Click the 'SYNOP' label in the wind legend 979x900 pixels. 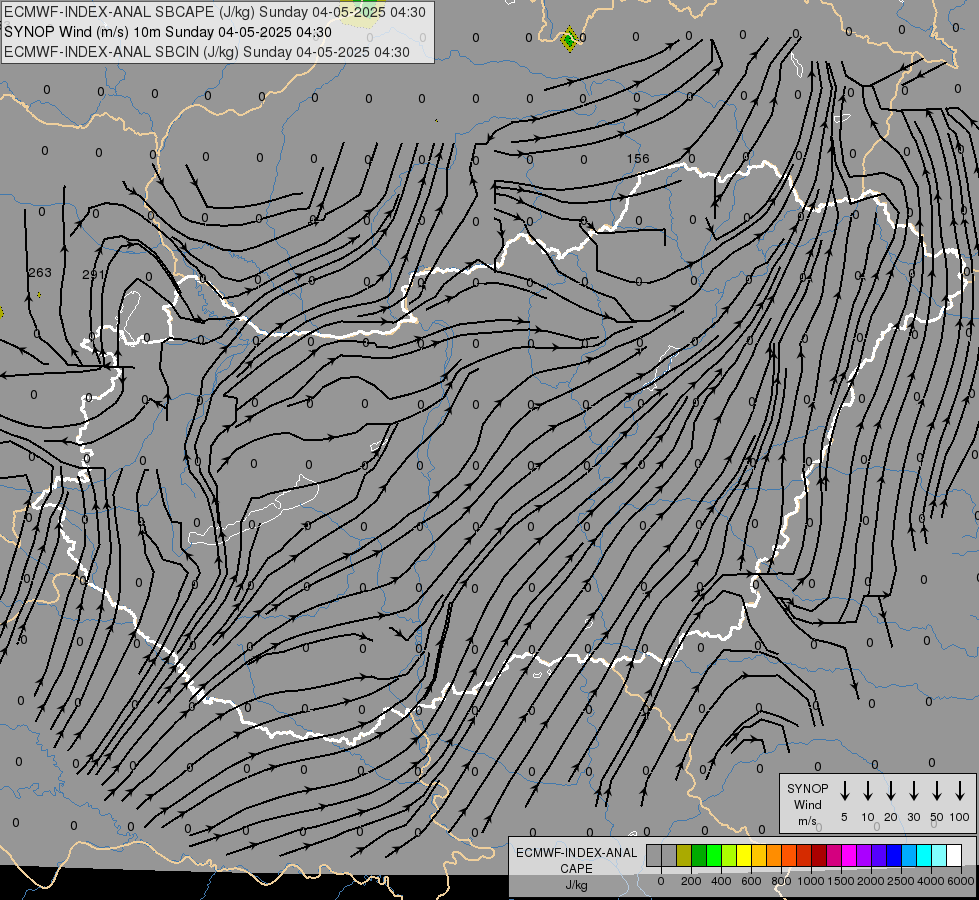pyautogui.click(x=807, y=788)
